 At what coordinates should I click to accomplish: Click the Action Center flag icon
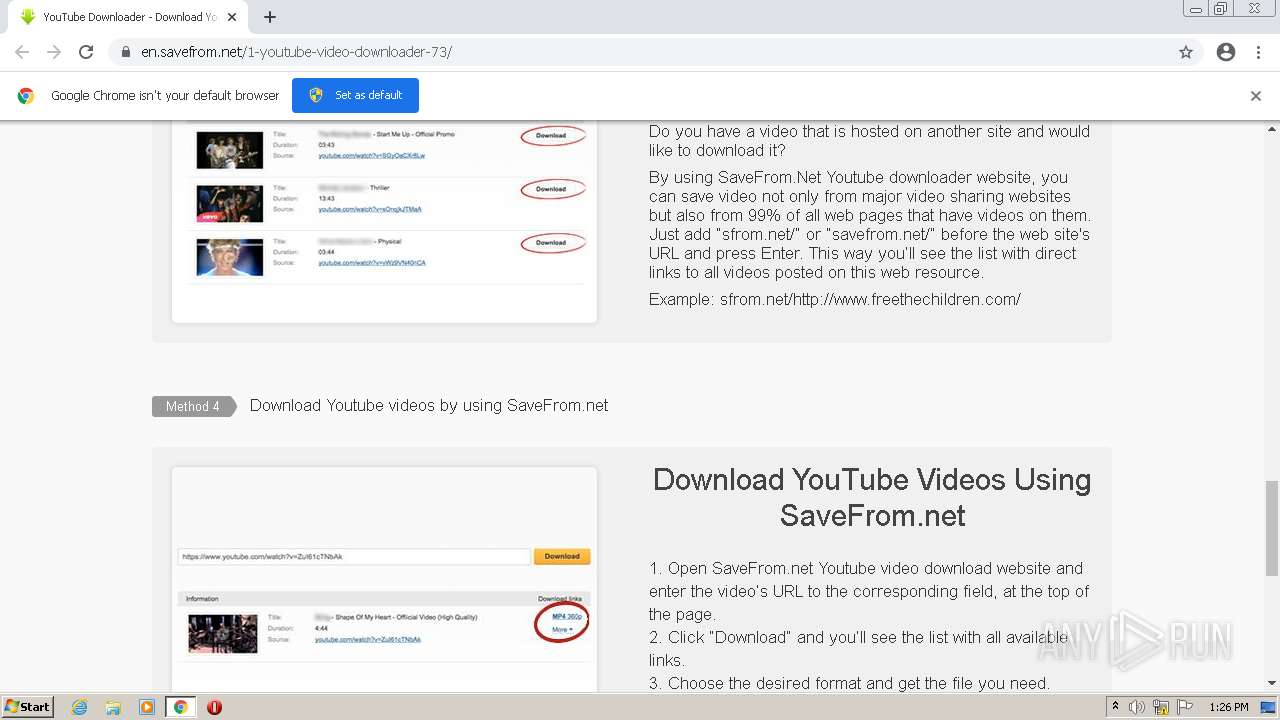click(x=1185, y=707)
